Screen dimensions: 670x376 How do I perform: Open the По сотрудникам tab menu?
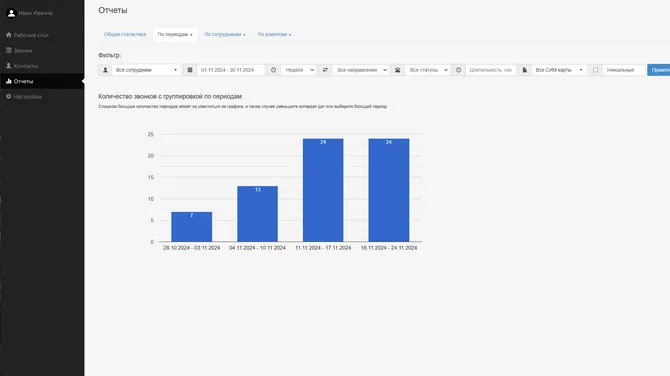tap(225, 34)
